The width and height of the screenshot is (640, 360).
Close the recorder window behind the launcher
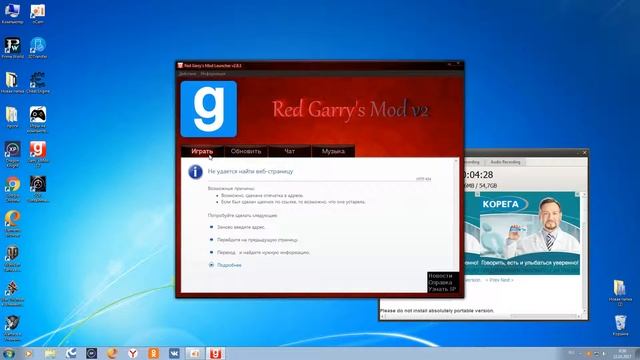pyautogui.click(x=584, y=153)
